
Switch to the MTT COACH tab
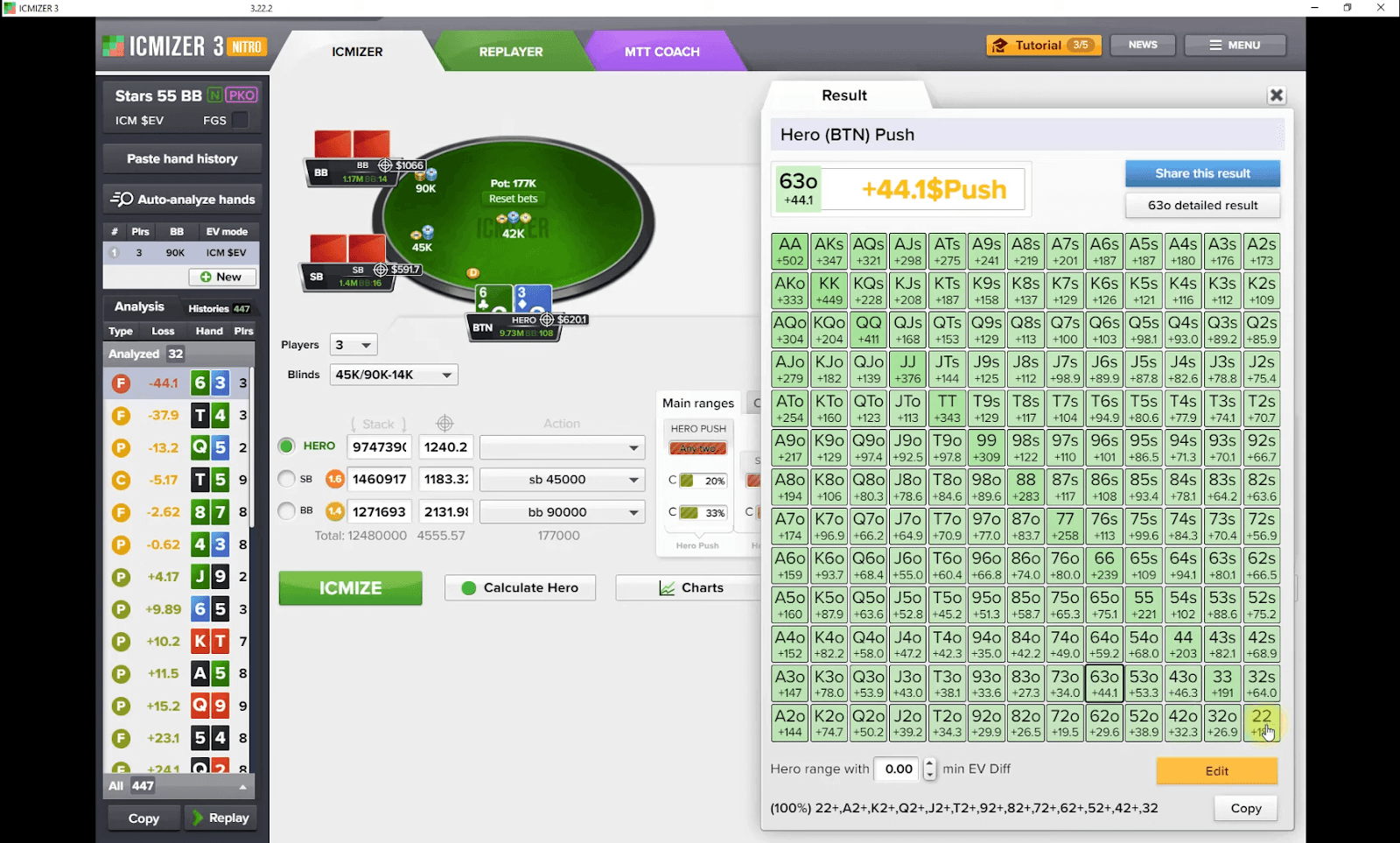(x=662, y=52)
